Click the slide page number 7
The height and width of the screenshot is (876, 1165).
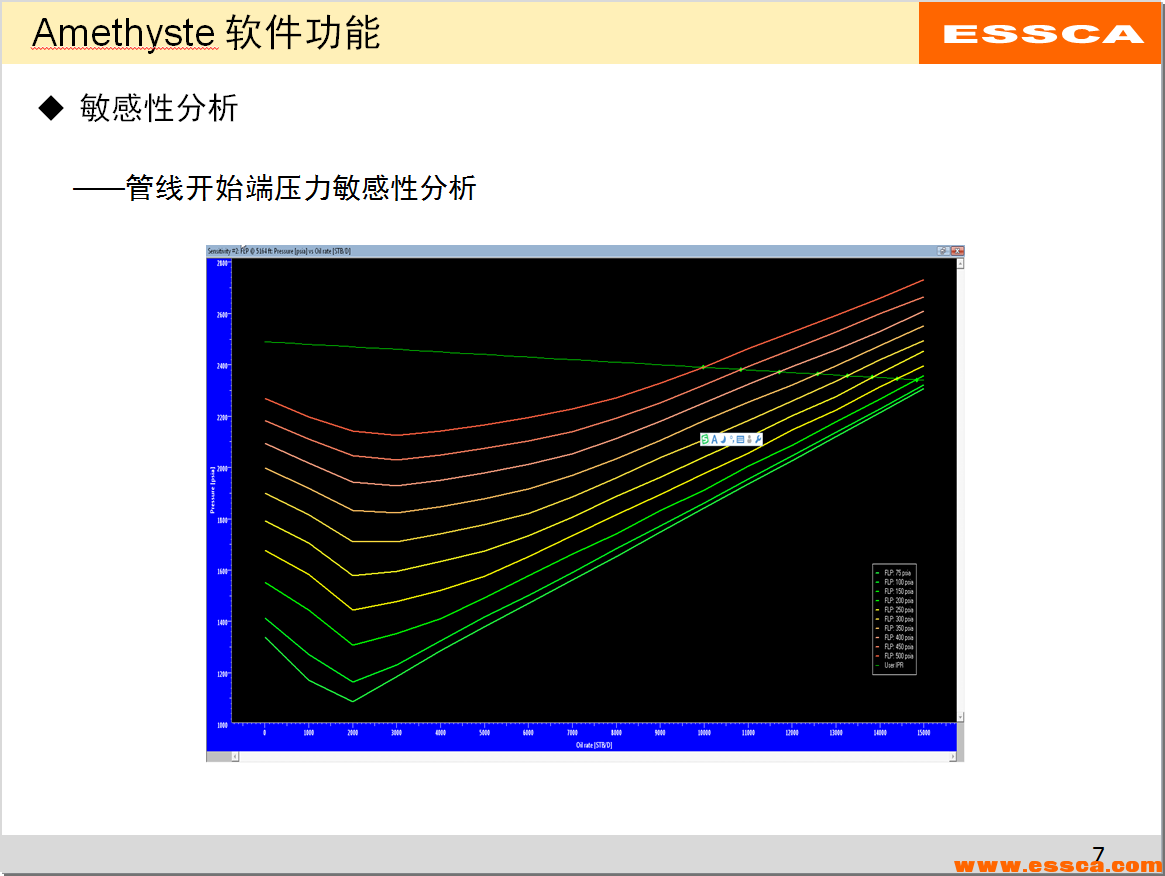(1097, 852)
